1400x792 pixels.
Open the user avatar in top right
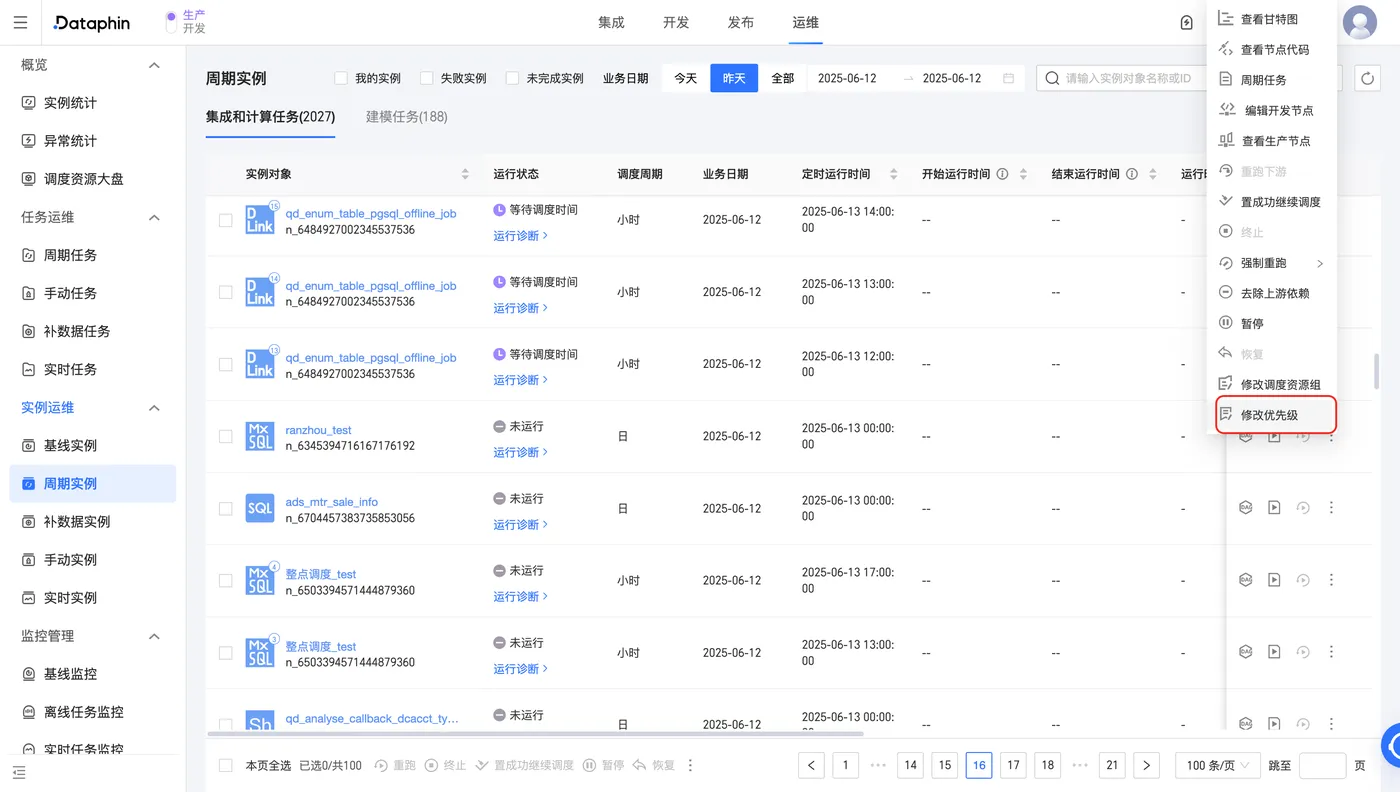(1359, 23)
